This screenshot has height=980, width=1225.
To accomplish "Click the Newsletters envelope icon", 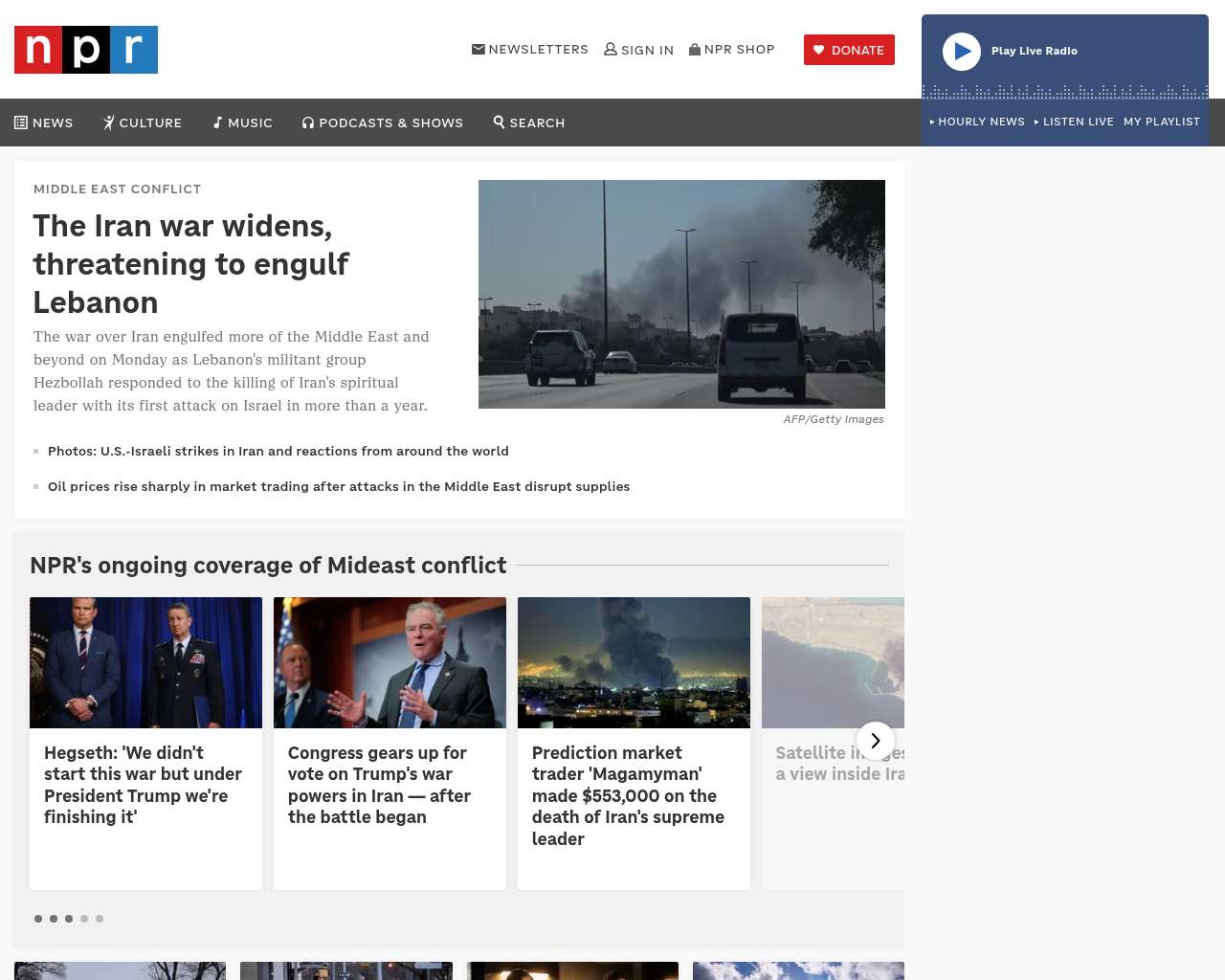I will click(479, 49).
